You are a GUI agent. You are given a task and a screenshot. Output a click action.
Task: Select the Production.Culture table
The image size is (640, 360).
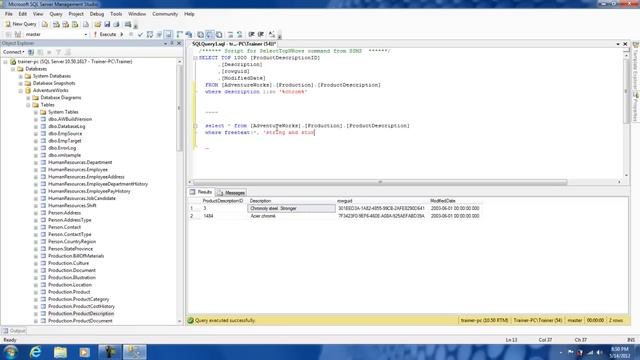click(x=68, y=263)
